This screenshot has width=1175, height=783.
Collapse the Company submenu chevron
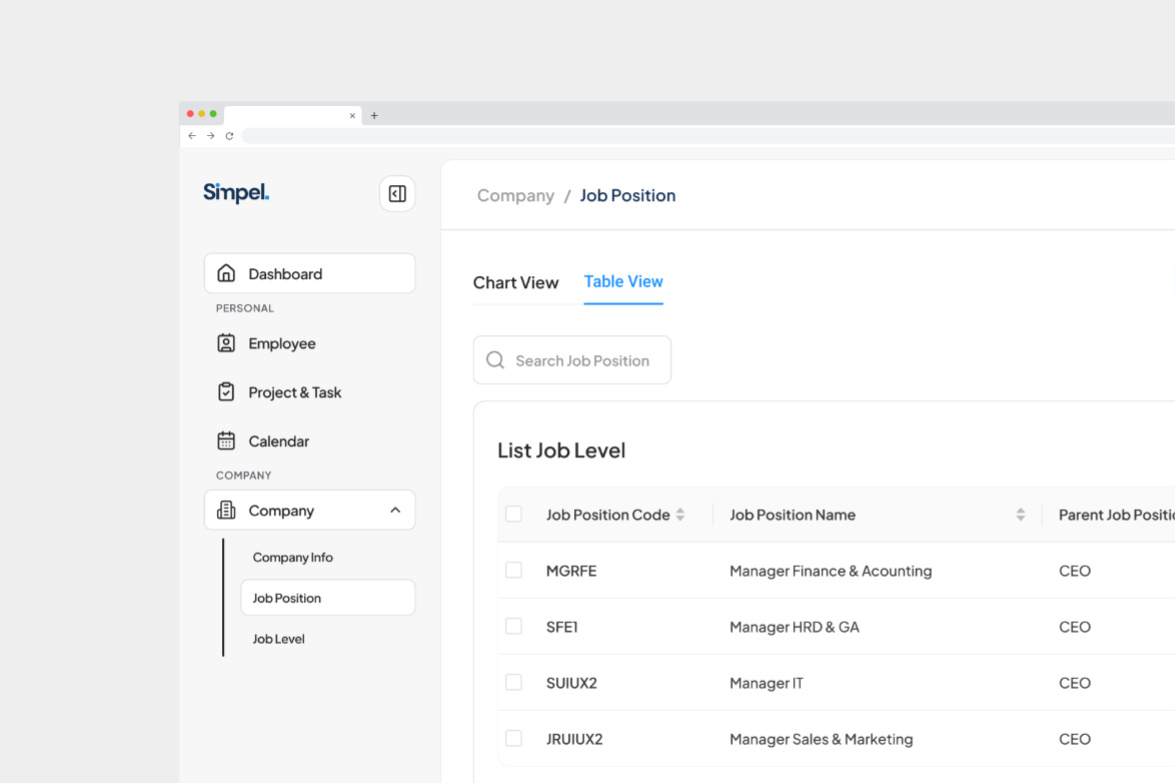[x=396, y=510]
